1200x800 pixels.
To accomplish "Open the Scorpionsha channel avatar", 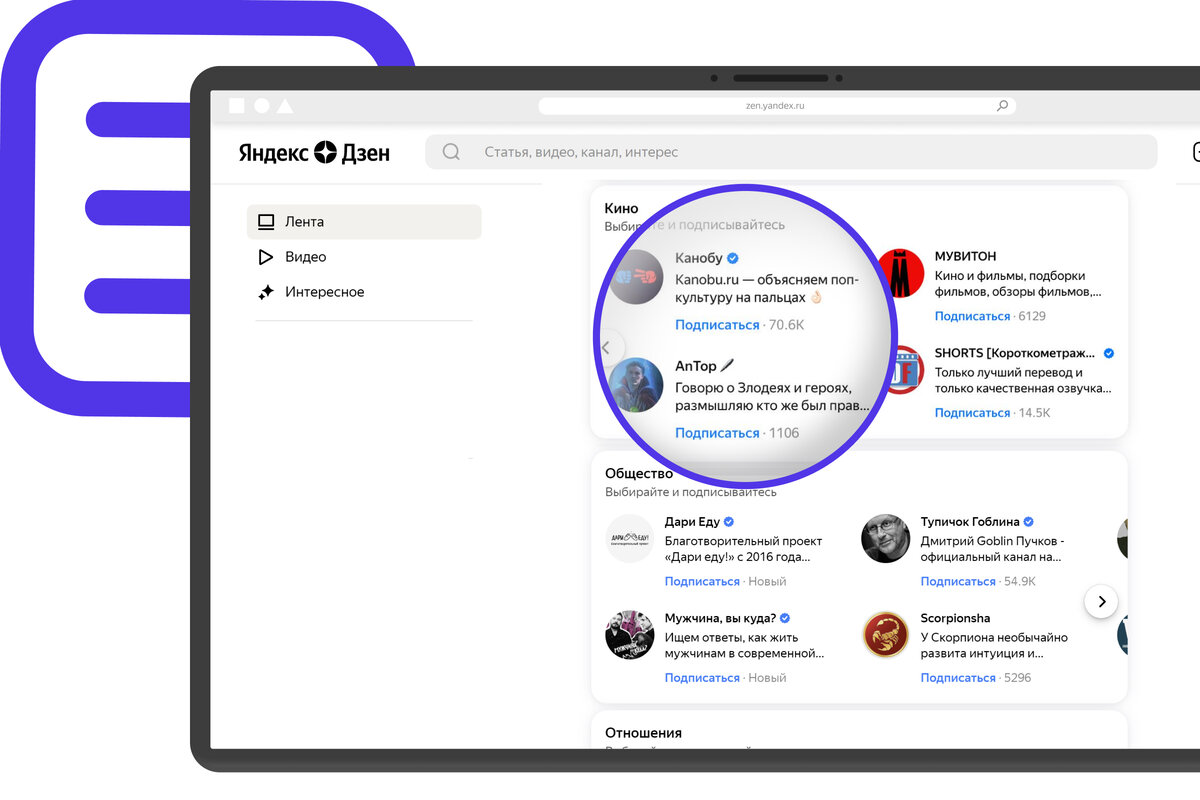I will pyautogui.click(x=885, y=635).
